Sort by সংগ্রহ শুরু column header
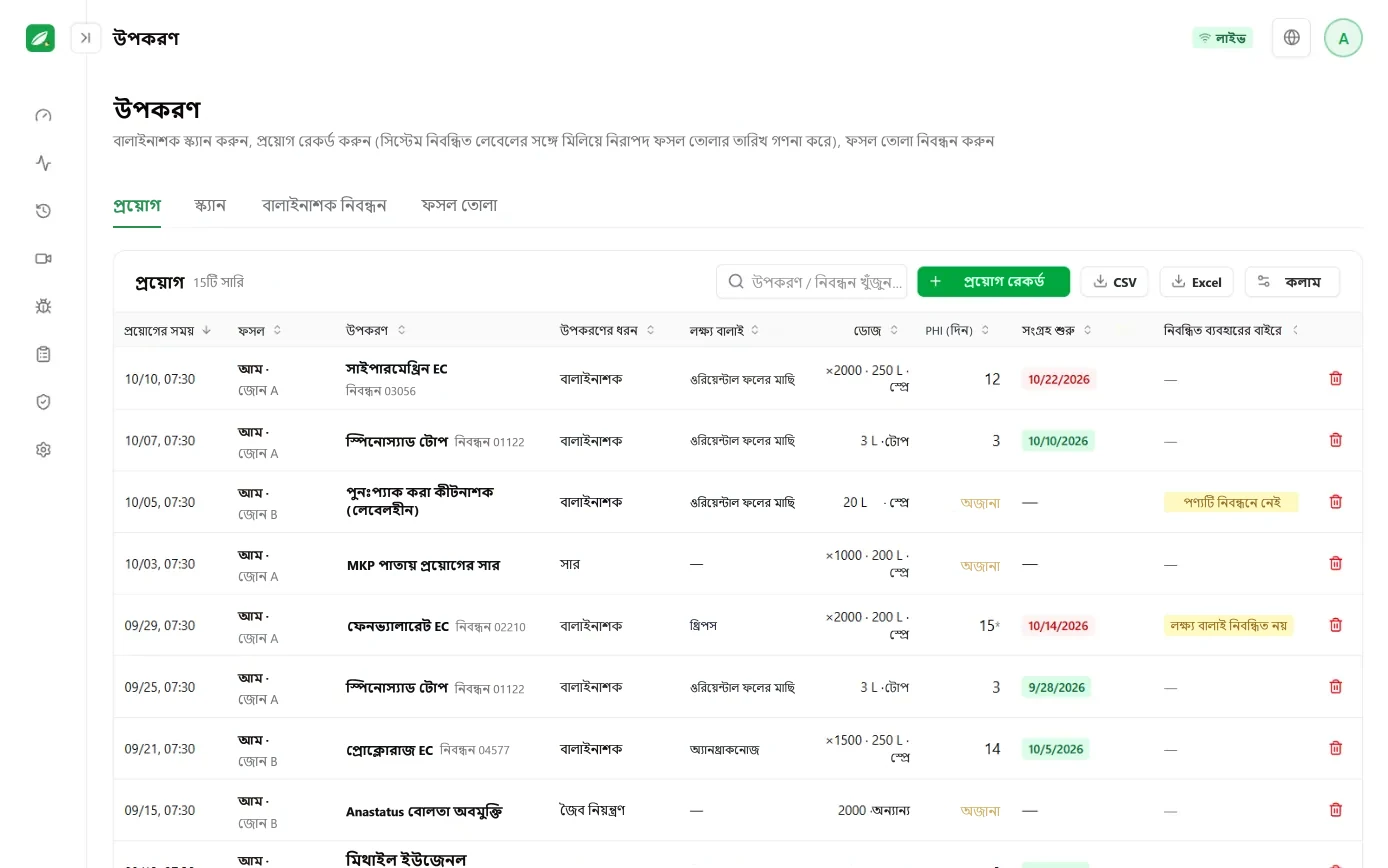The height and width of the screenshot is (868, 1388). (1057, 330)
